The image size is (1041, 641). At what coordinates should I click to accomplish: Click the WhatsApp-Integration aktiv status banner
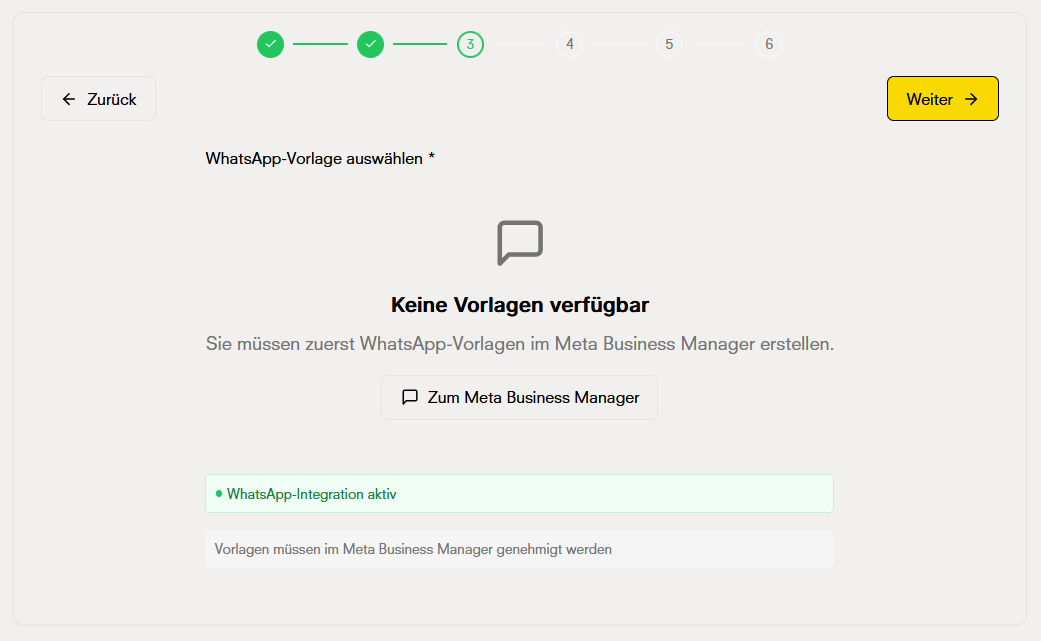[519, 493]
